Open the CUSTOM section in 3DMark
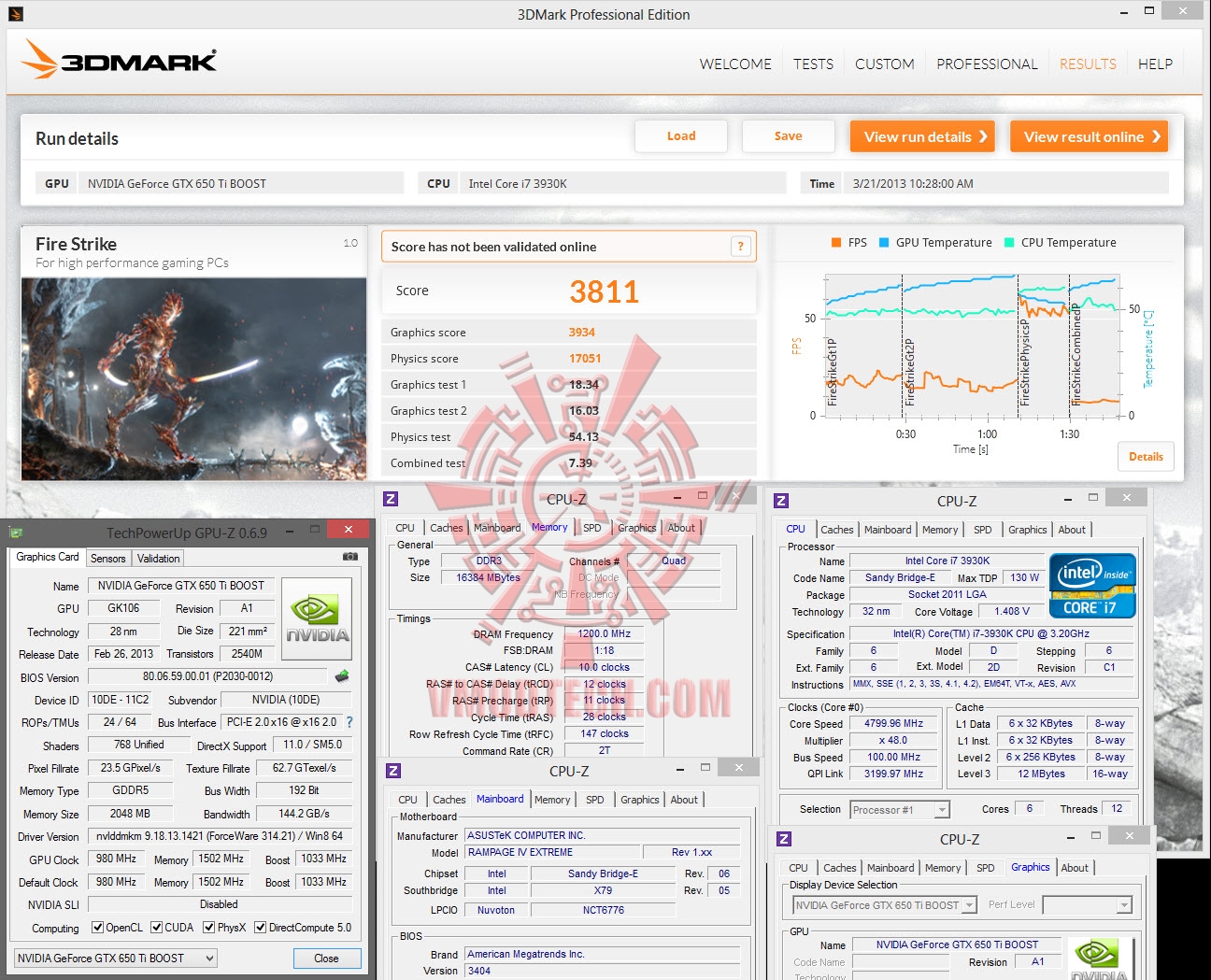Viewport: 1211px width, 980px height. [884, 64]
